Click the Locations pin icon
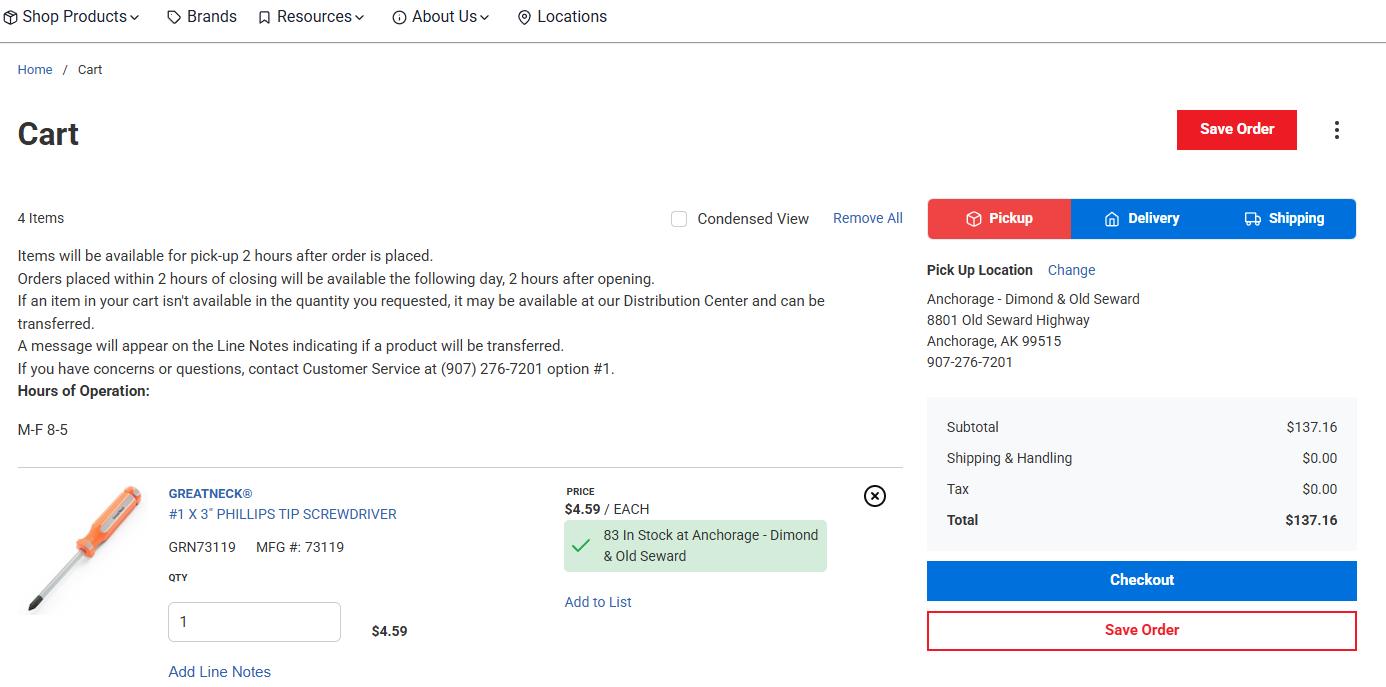 pos(524,18)
